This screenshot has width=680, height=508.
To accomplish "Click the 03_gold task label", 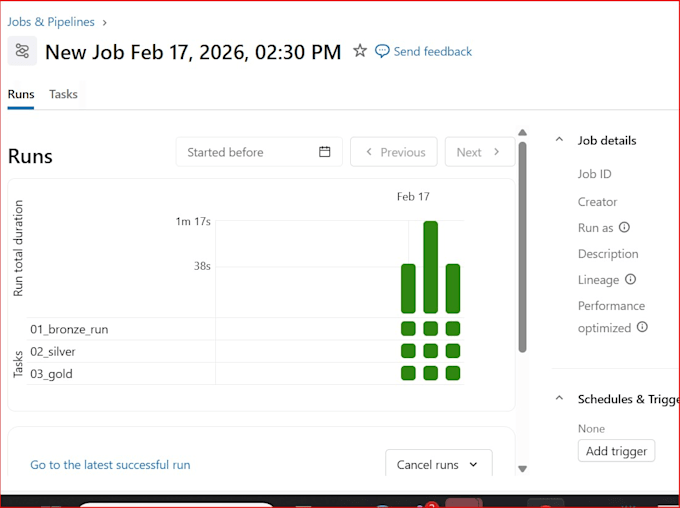I will point(51,374).
